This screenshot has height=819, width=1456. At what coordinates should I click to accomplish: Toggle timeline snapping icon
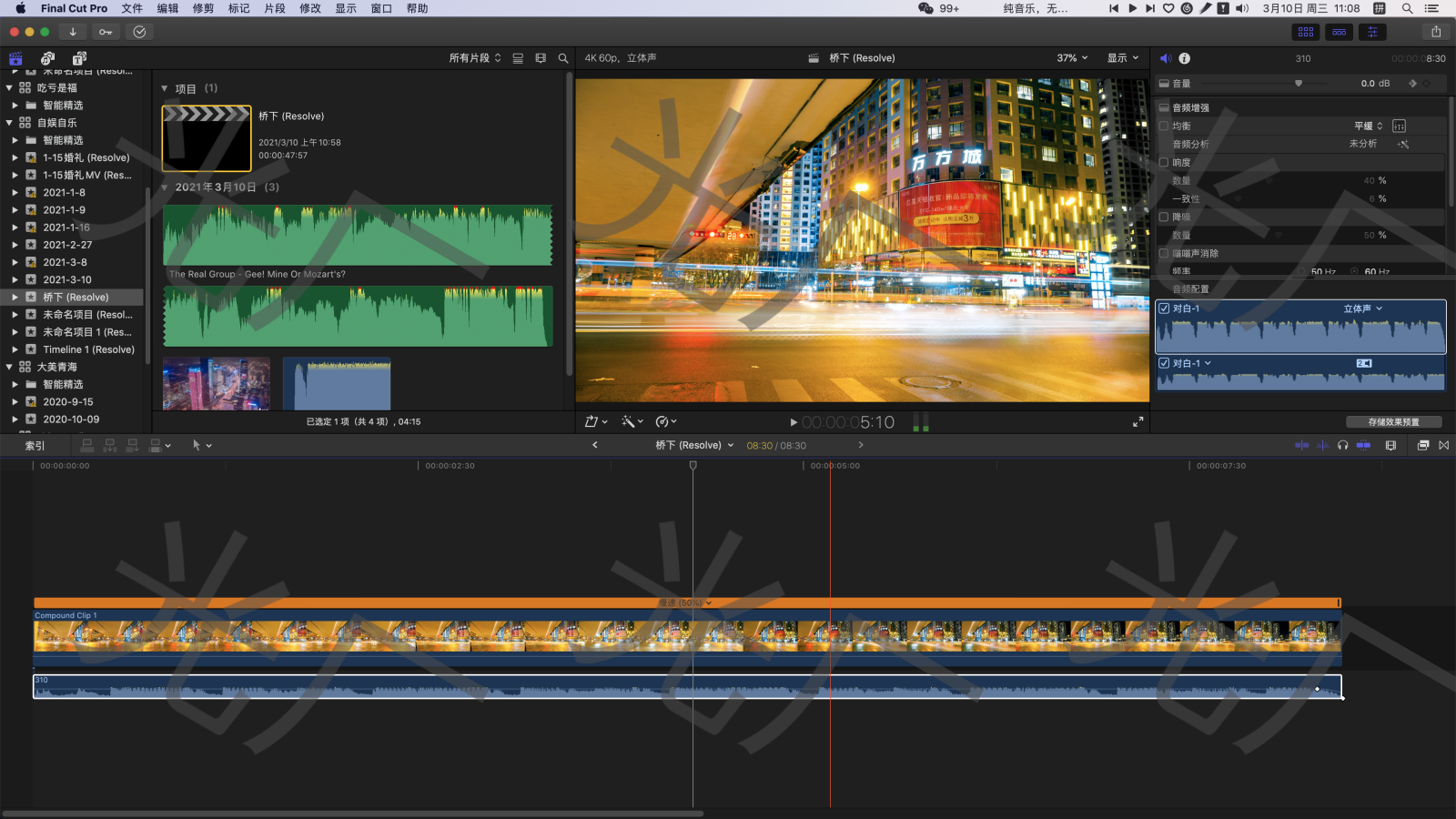pyautogui.click(x=1363, y=445)
